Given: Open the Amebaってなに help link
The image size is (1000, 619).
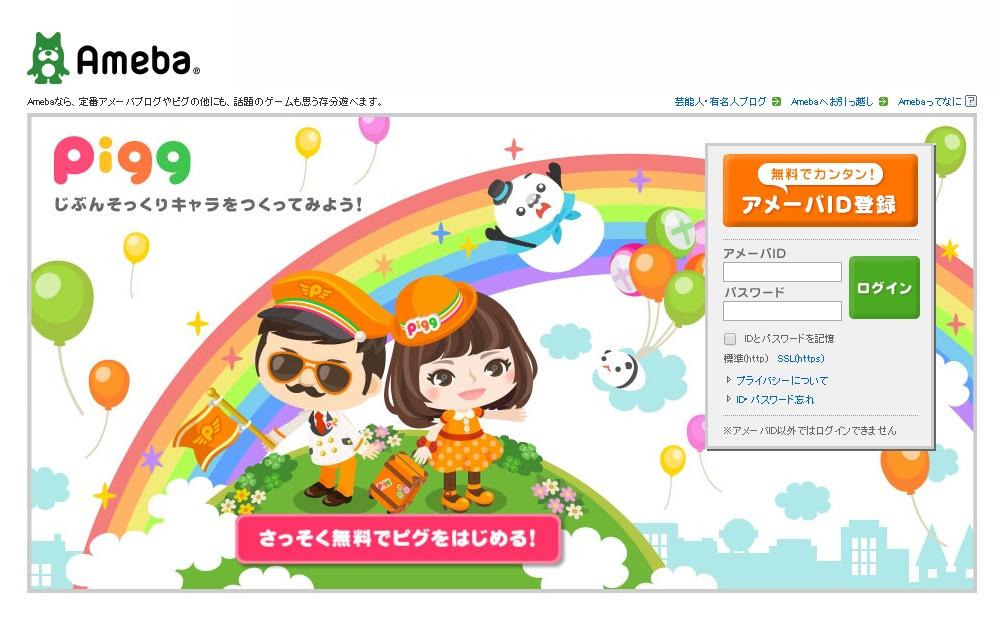Looking at the screenshot, I should tap(929, 101).
